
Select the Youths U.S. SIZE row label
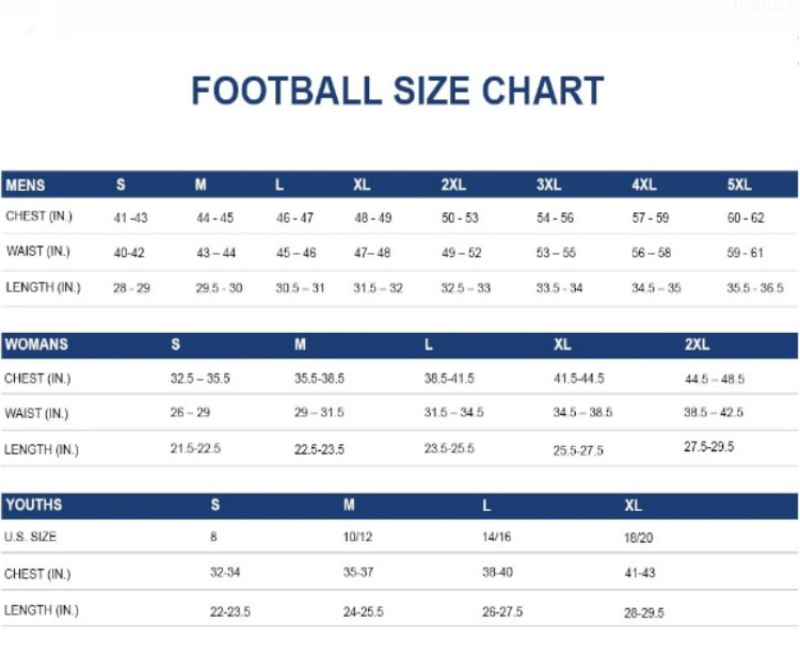pyautogui.click(x=31, y=537)
